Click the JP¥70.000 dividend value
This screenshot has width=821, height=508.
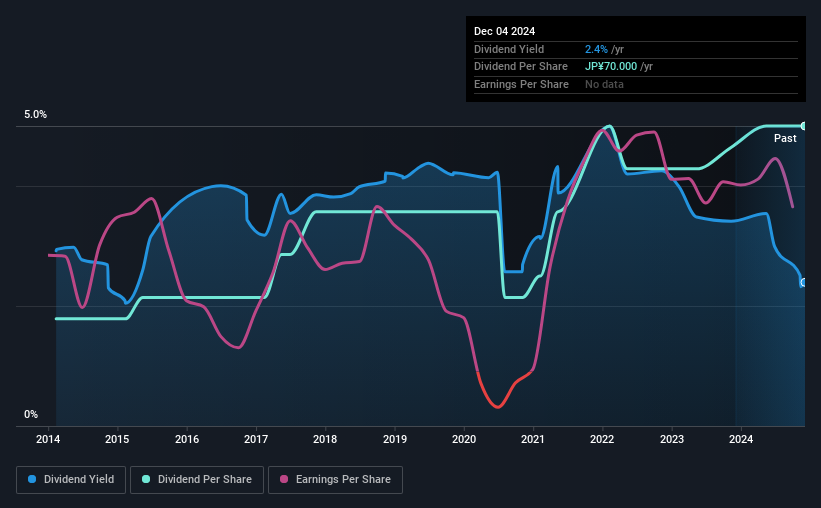[611, 67]
